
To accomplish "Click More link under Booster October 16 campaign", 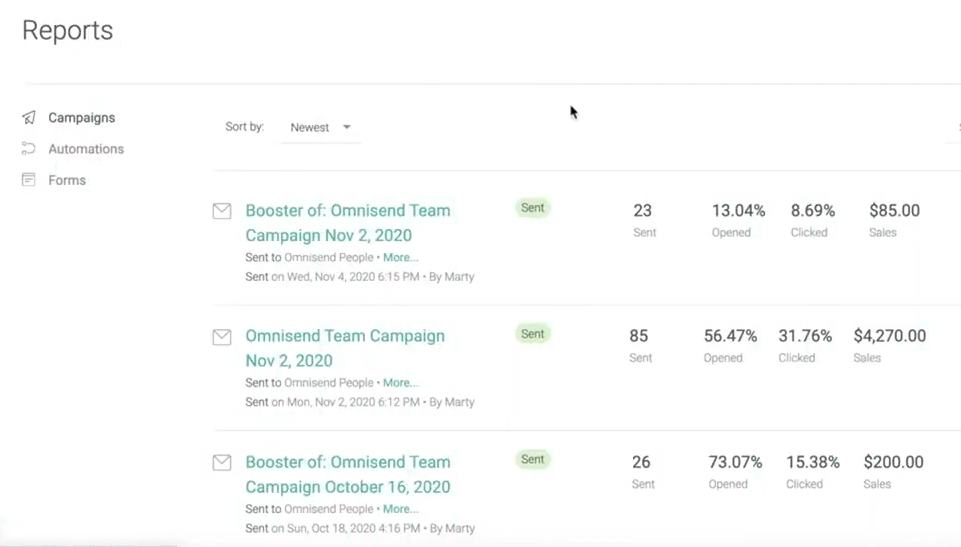I will point(401,509).
